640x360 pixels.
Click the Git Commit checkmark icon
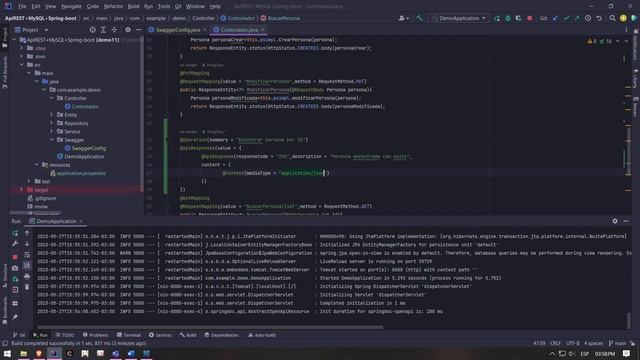(x=566, y=18)
